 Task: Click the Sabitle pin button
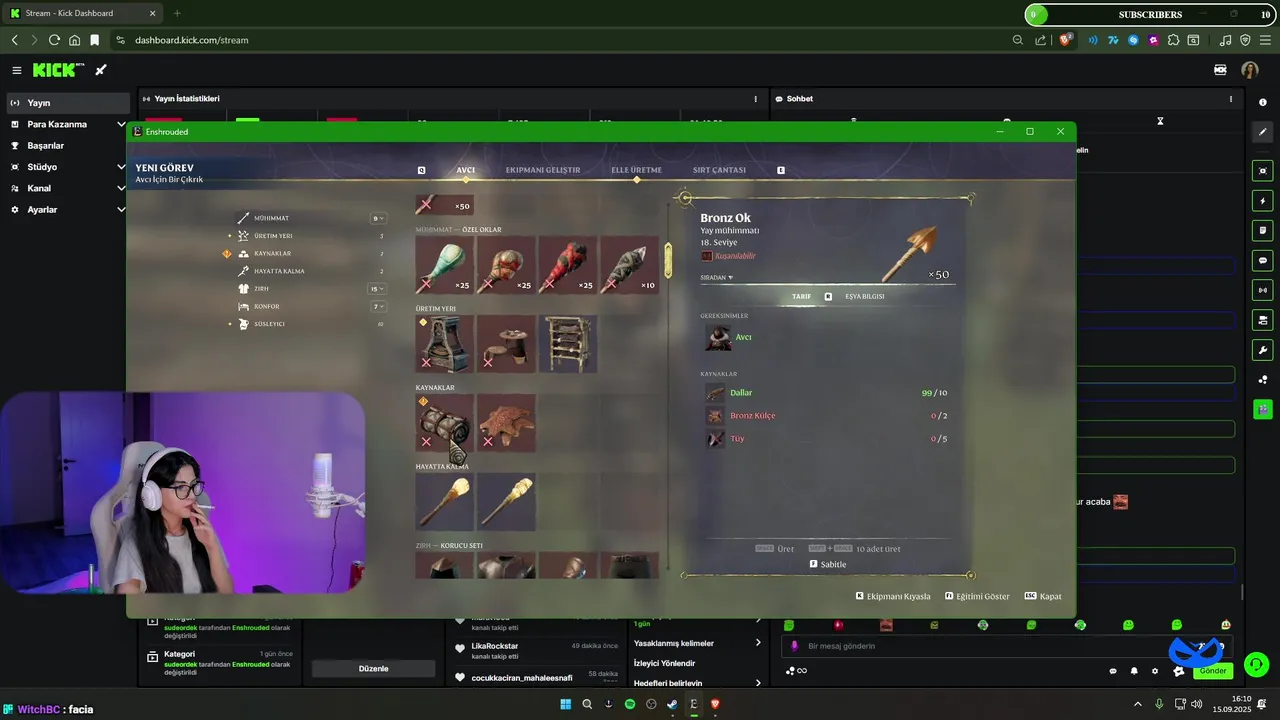coord(827,564)
